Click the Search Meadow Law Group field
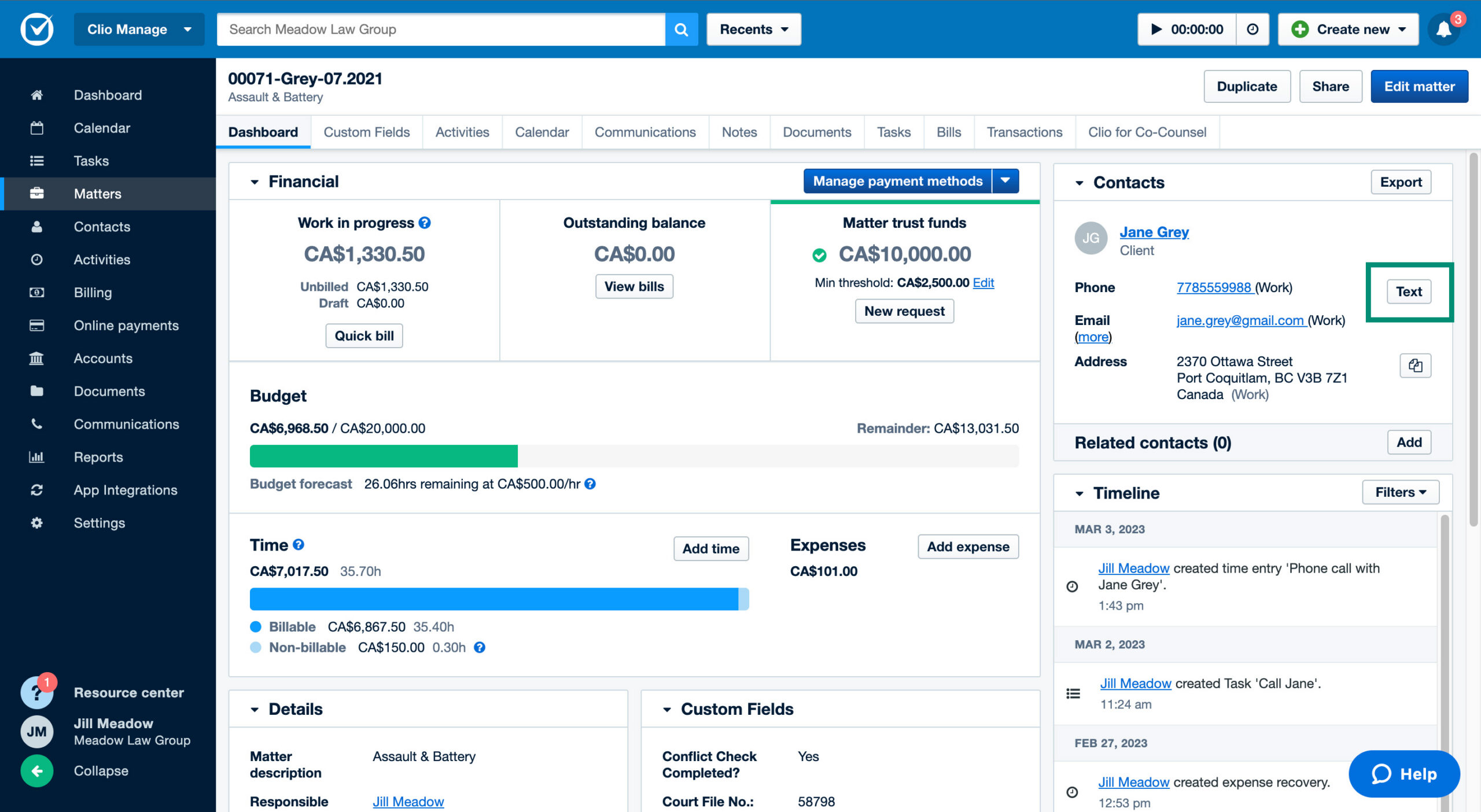1481x812 pixels. pyautogui.click(x=441, y=29)
